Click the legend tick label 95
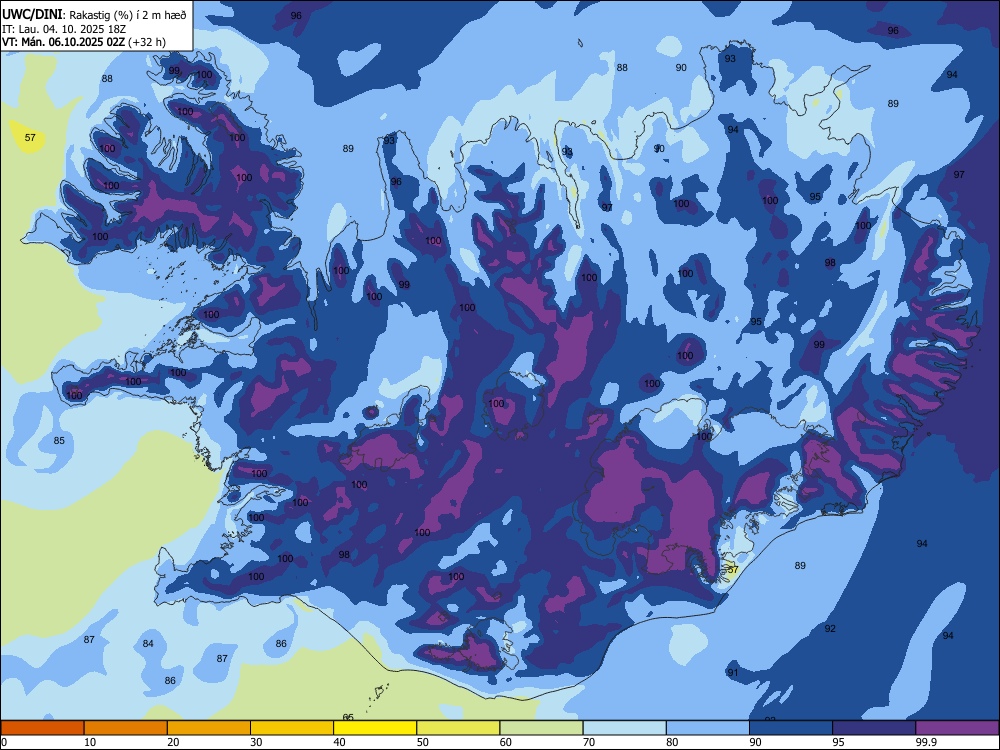Image resolution: width=1000 pixels, height=750 pixels. pos(838,742)
